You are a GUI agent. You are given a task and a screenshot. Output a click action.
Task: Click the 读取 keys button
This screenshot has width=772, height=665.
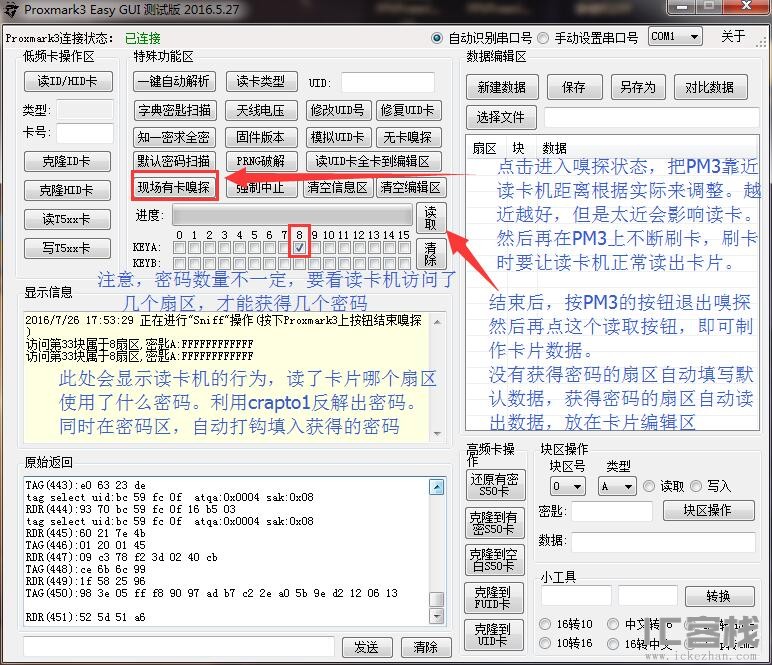tap(431, 218)
